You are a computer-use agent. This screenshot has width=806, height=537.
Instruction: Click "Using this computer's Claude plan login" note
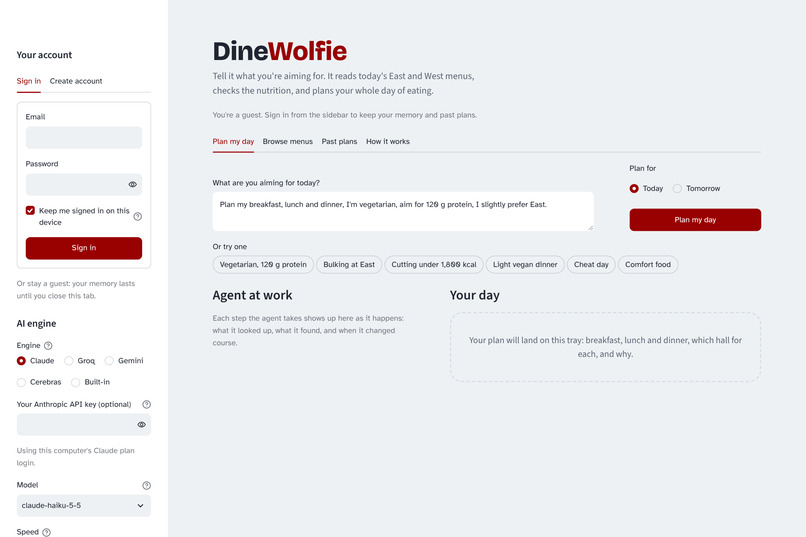[76, 457]
